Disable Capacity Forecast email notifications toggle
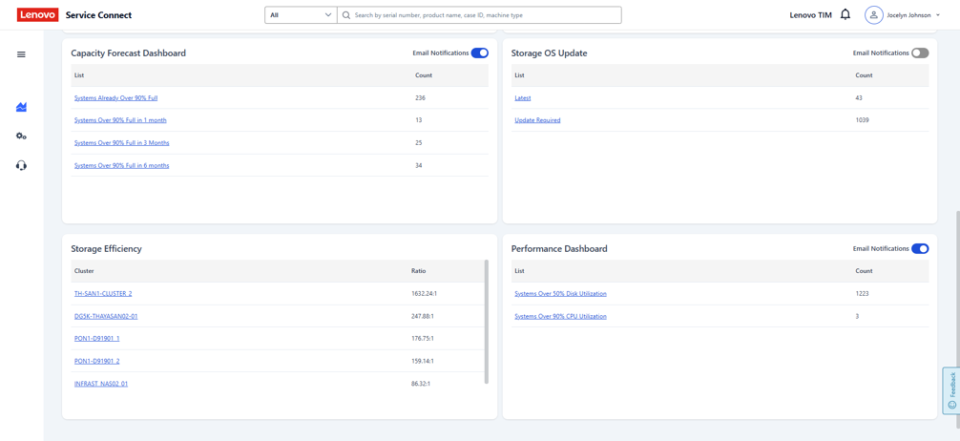The image size is (960, 441). click(x=479, y=53)
